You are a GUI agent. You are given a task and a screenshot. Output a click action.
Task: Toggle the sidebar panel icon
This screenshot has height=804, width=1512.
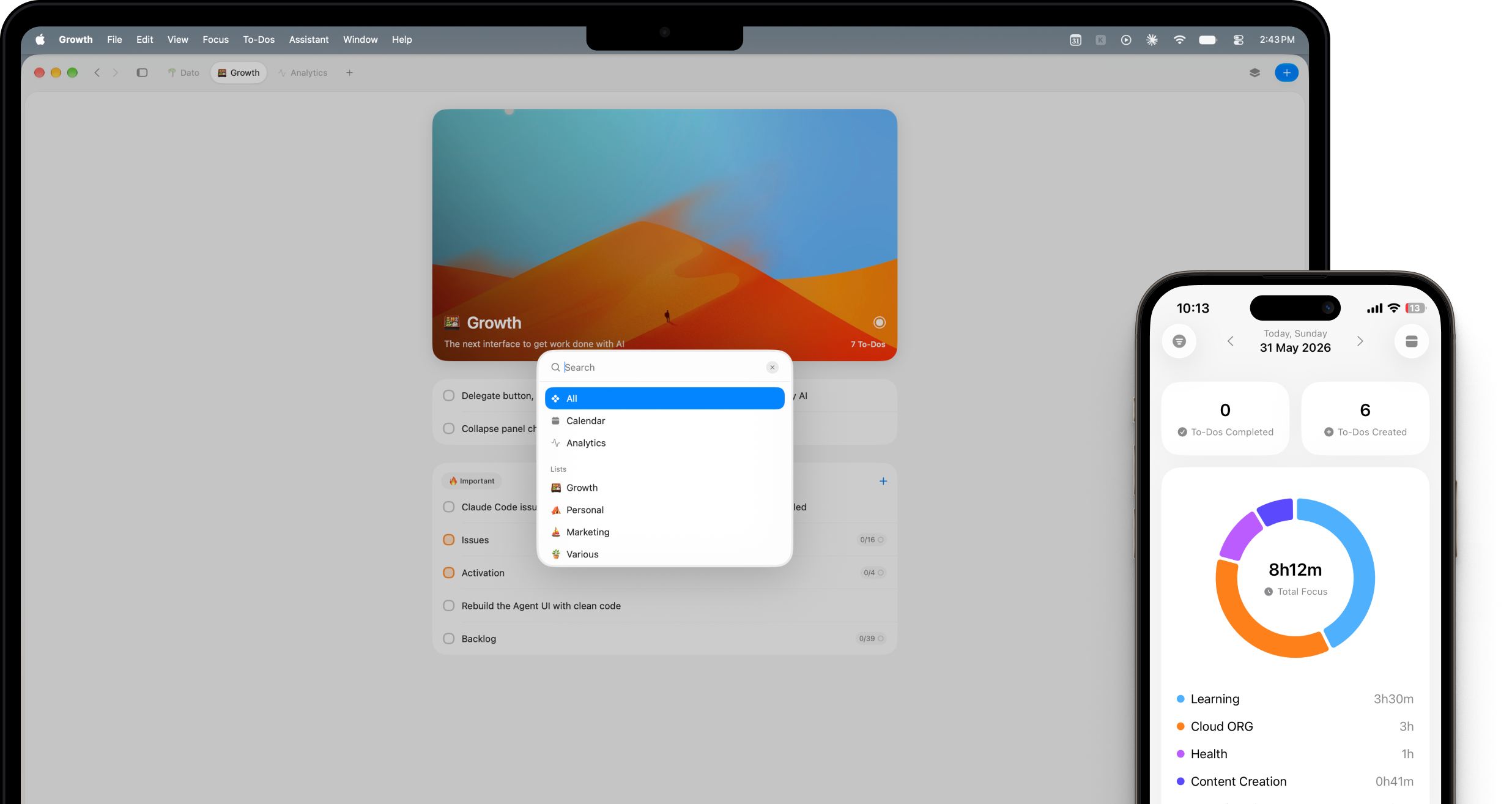click(142, 73)
